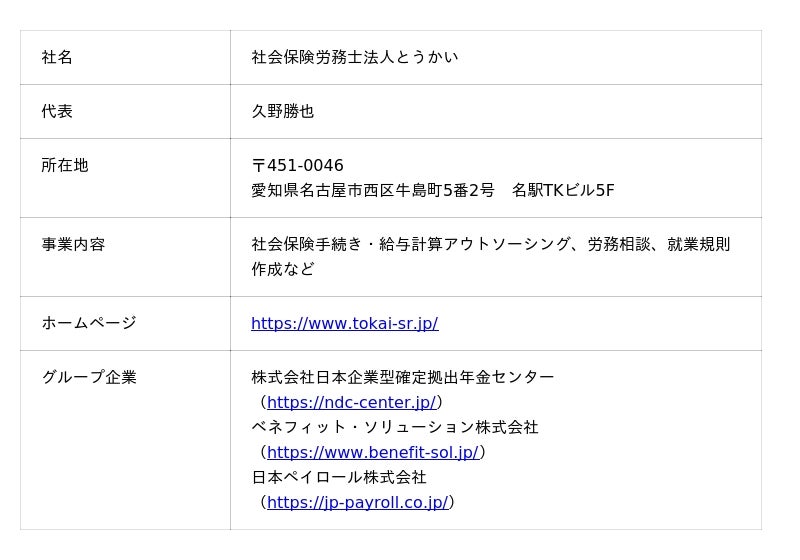Click the 所在地 row label
Image resolution: width=800 pixels, height=560 pixels.
point(64,165)
